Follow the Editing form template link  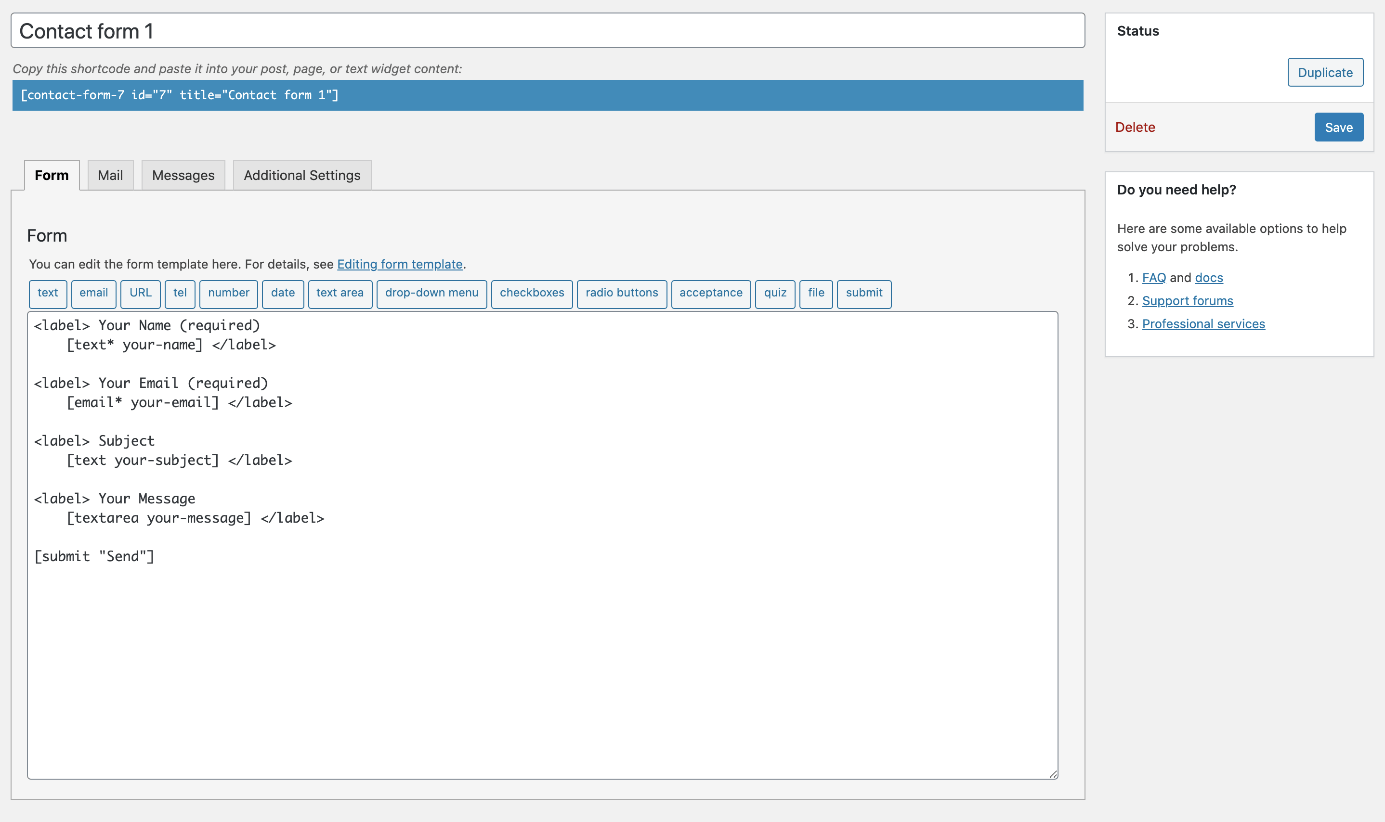click(x=400, y=265)
